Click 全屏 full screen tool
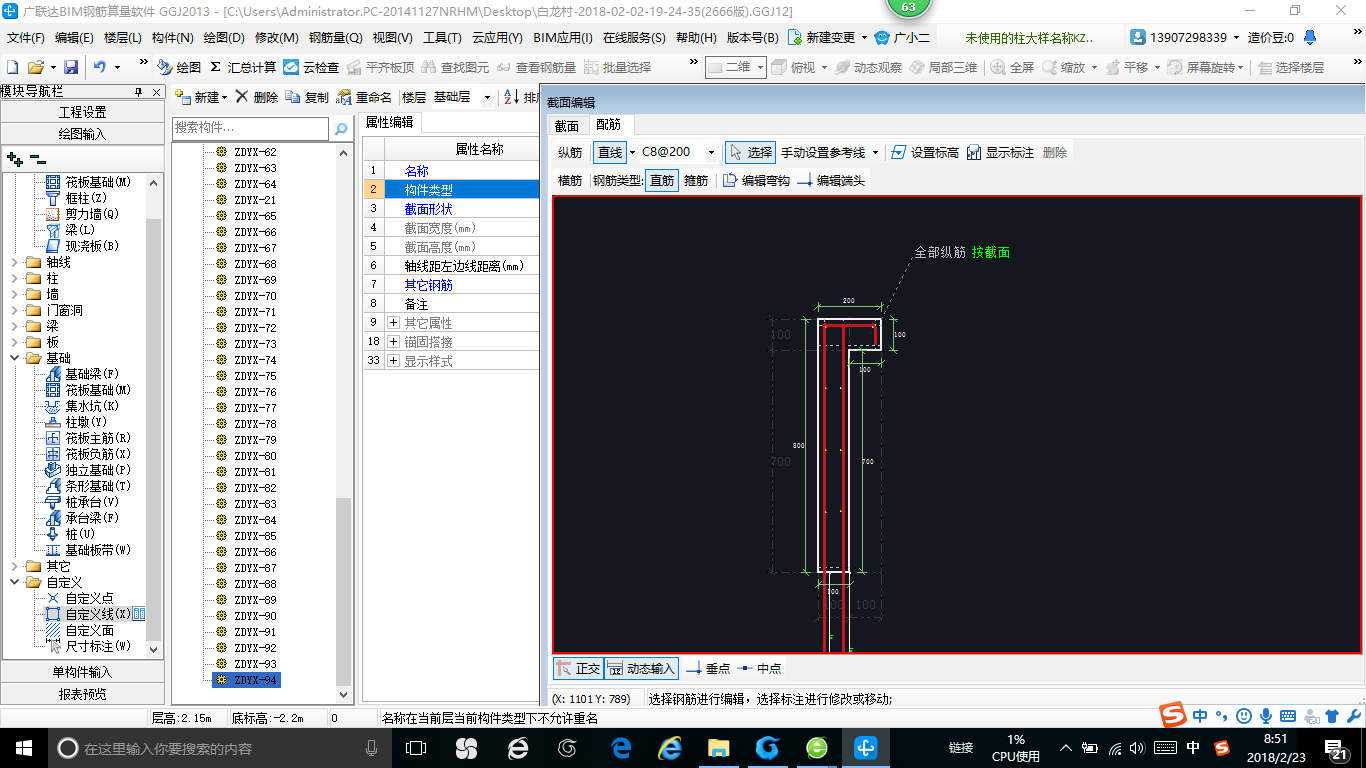This screenshot has height=768, width=1366. coord(1013,67)
